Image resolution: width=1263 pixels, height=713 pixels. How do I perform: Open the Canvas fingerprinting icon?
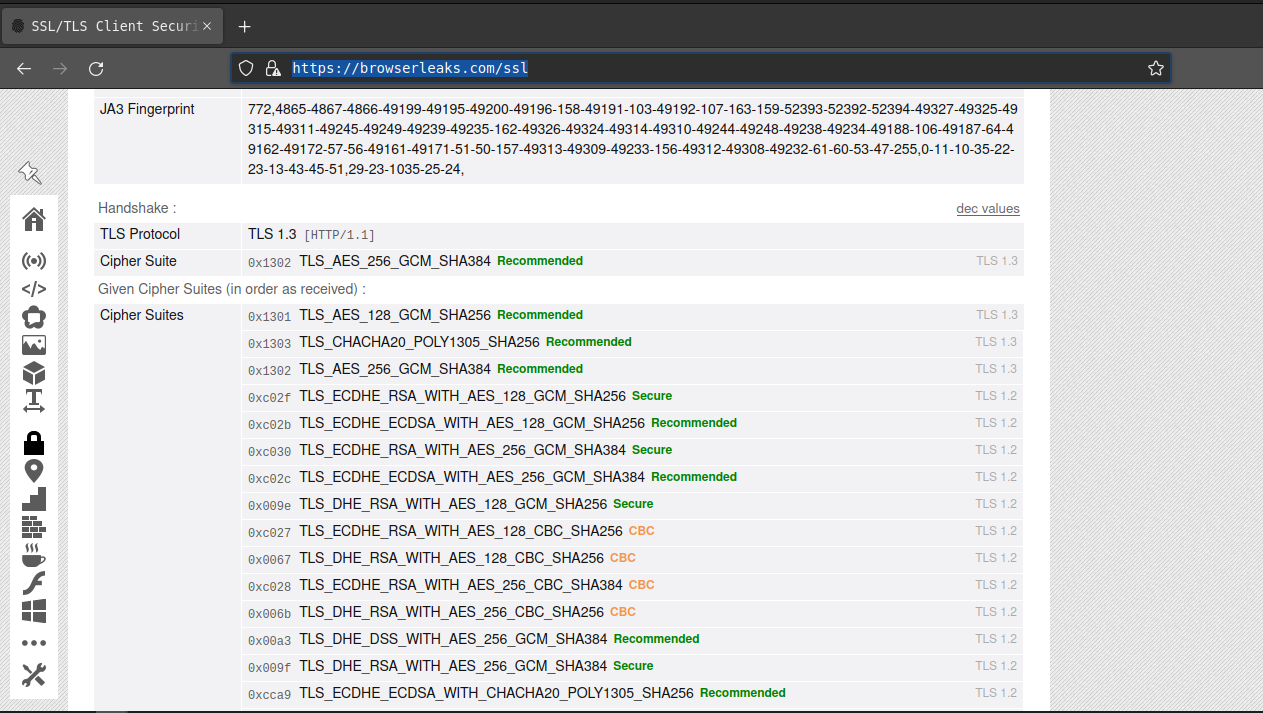pyautogui.click(x=33, y=317)
